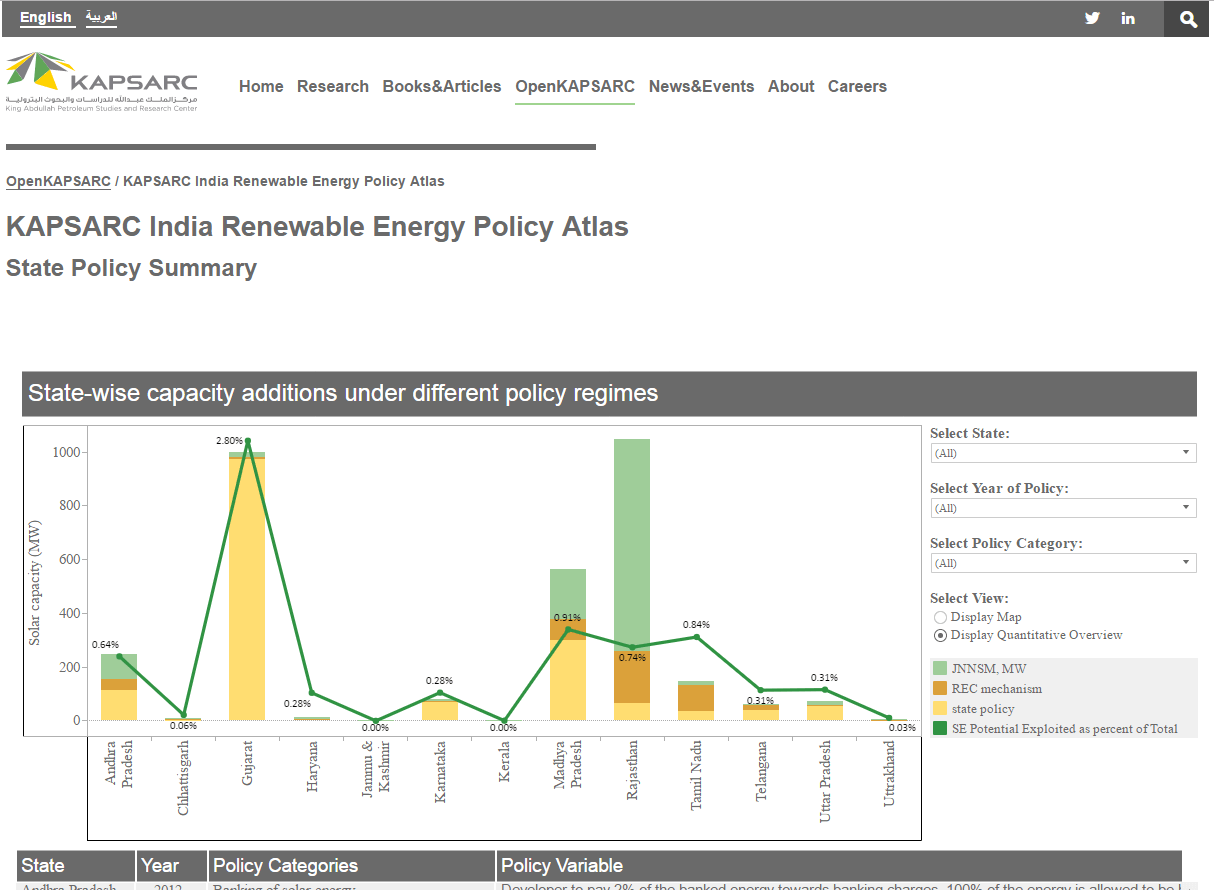Open the LinkedIn icon link
The image size is (1214, 890).
(x=1128, y=18)
